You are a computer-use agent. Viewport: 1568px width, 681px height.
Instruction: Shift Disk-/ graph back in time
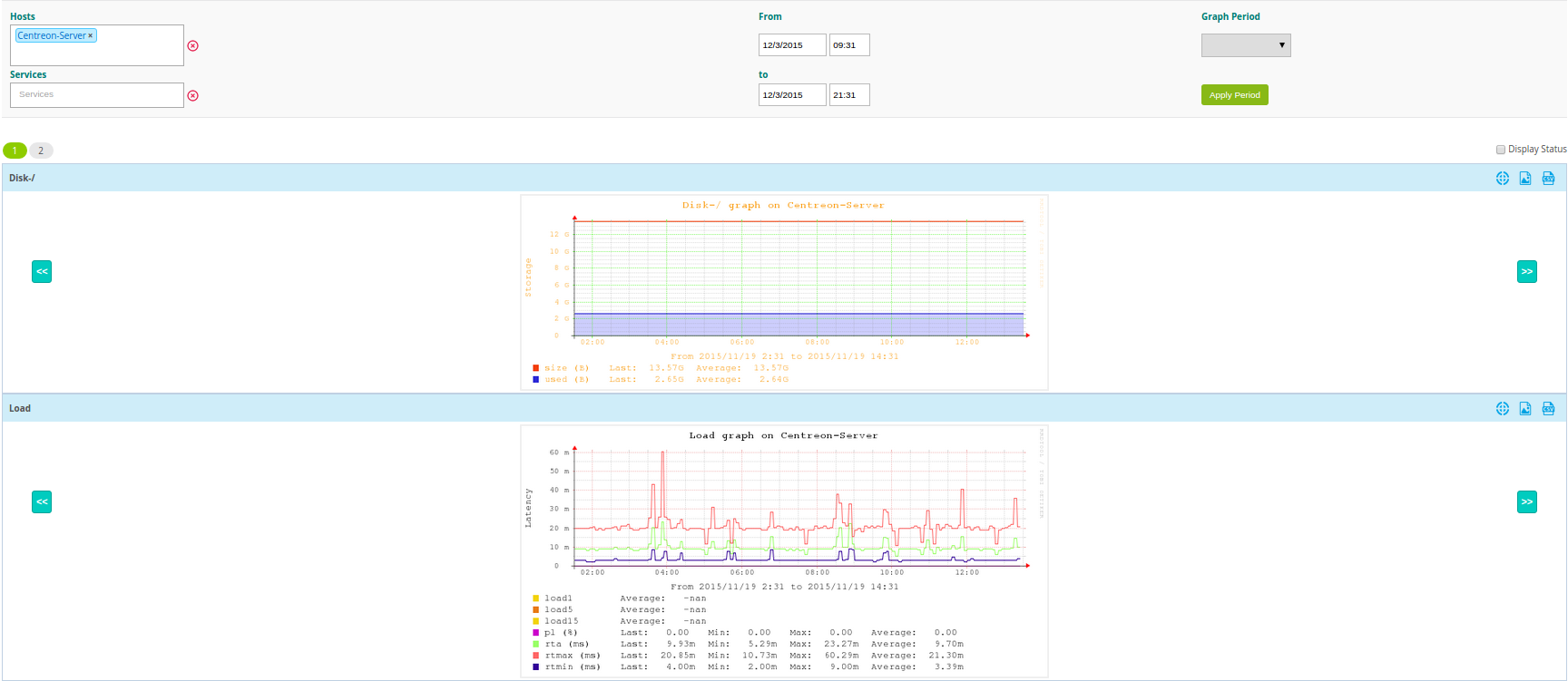pyautogui.click(x=42, y=272)
